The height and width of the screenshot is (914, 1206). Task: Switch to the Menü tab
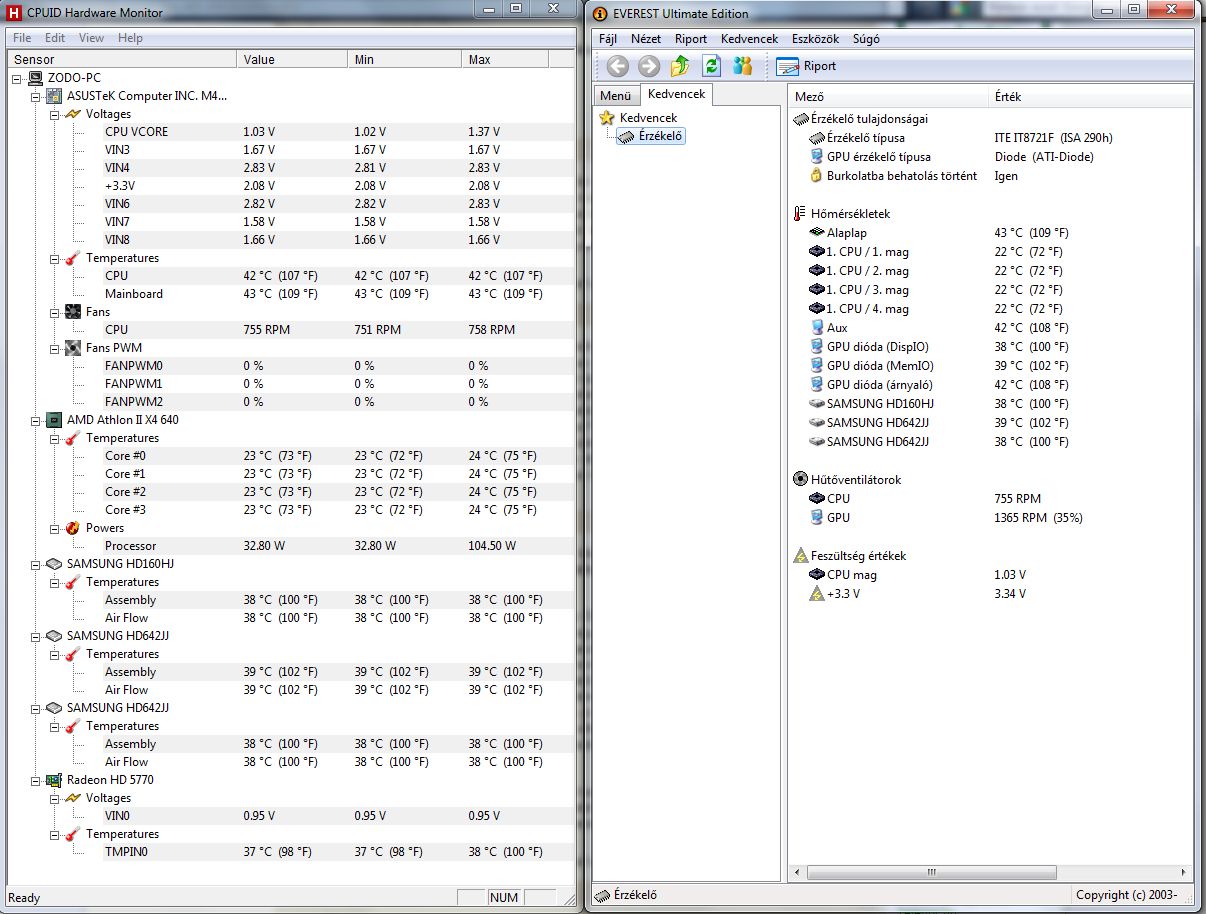click(x=615, y=96)
